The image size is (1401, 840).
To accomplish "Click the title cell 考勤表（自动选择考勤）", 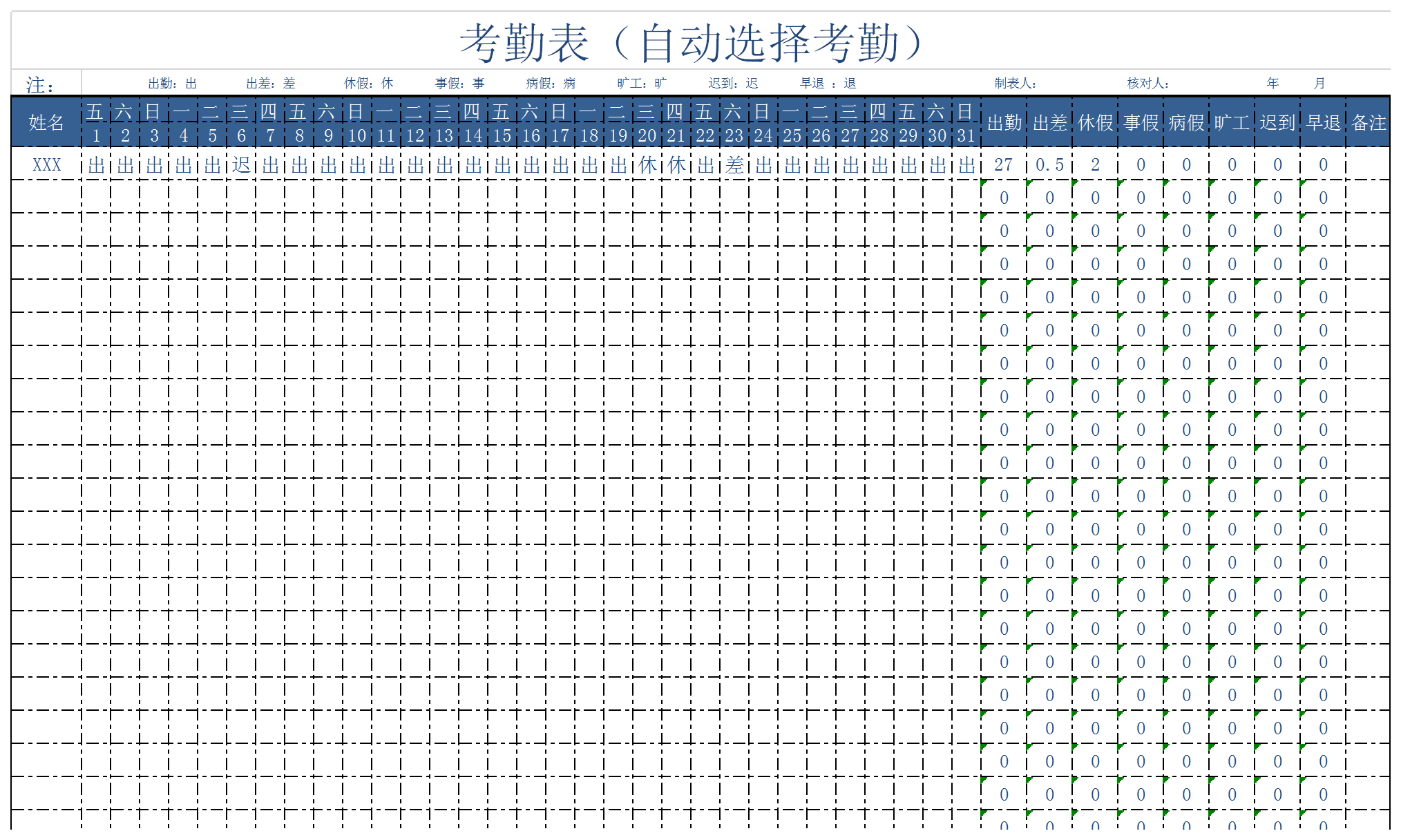I will [691, 43].
